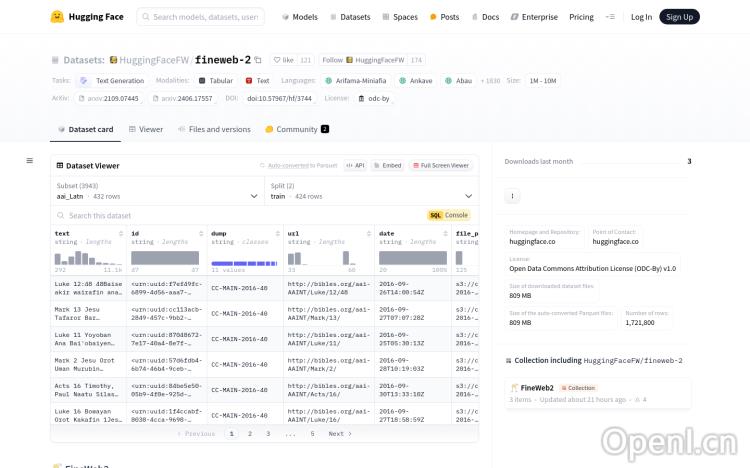
Task: Open the API code icon button
Action: [x=355, y=165]
